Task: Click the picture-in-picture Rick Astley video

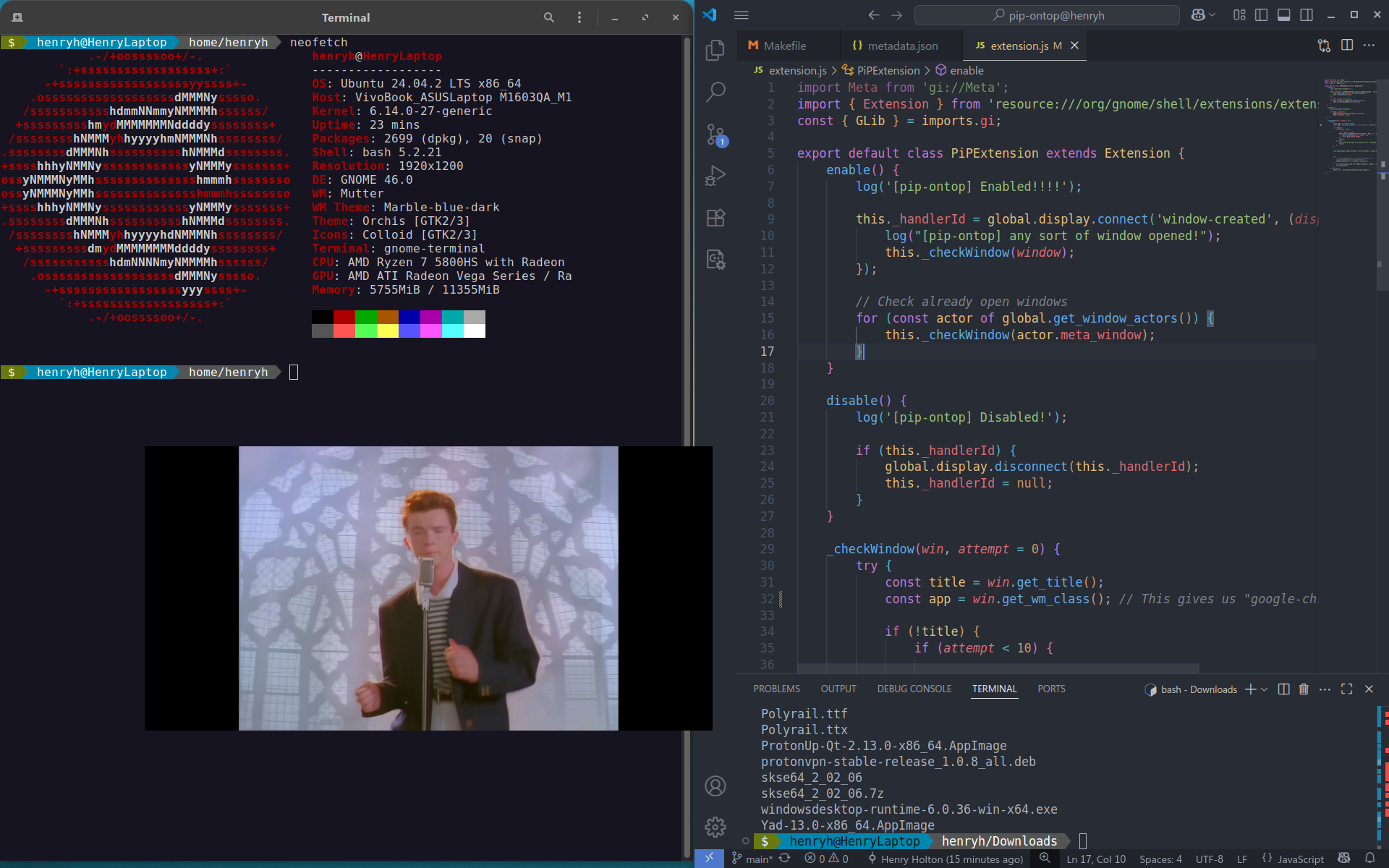Action: coord(428,588)
